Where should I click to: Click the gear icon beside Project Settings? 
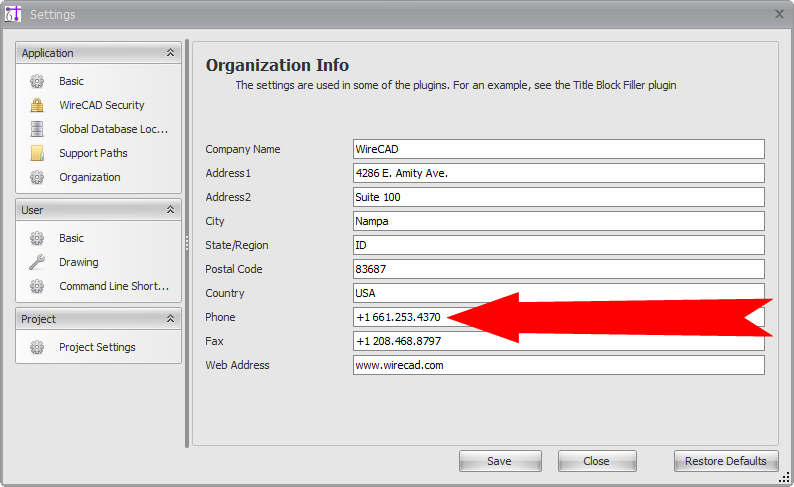click(x=37, y=347)
